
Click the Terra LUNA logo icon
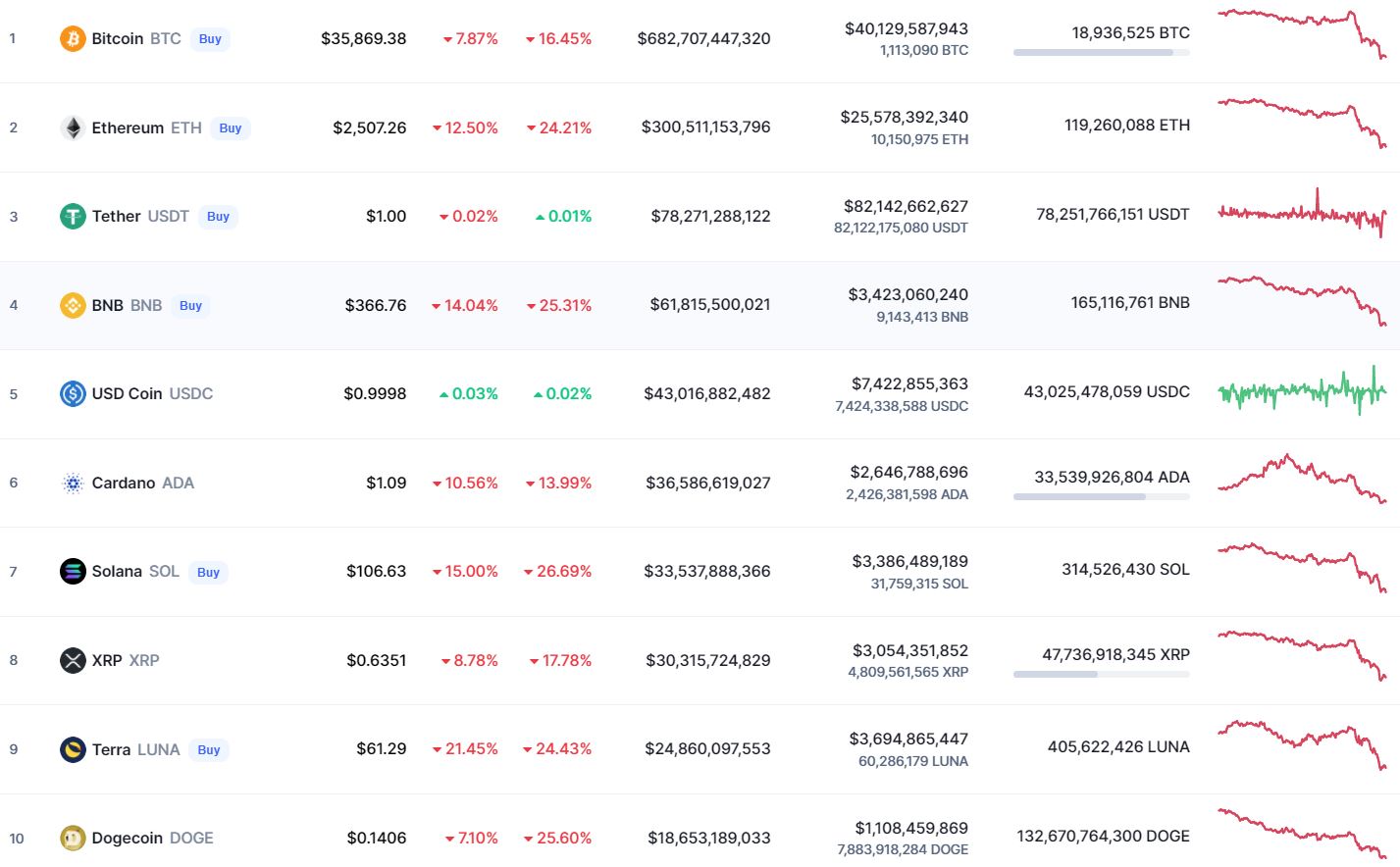pos(73,749)
